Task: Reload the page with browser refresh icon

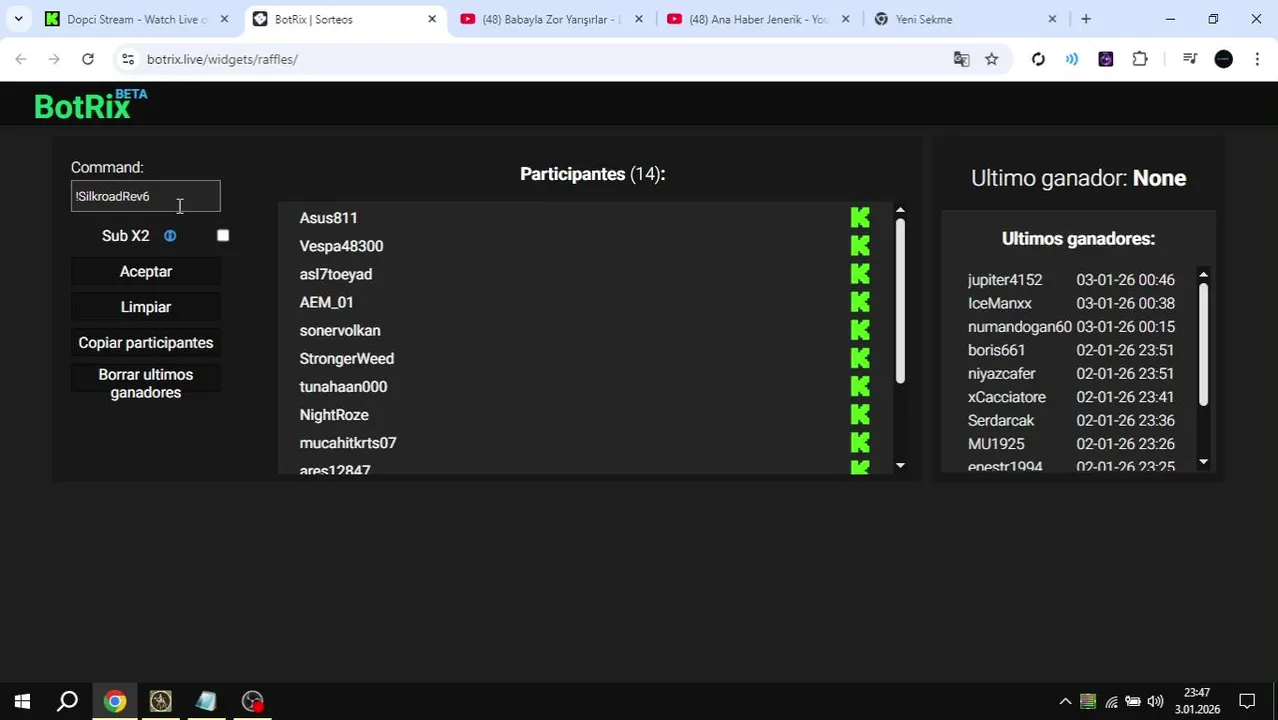Action: pyautogui.click(x=88, y=59)
